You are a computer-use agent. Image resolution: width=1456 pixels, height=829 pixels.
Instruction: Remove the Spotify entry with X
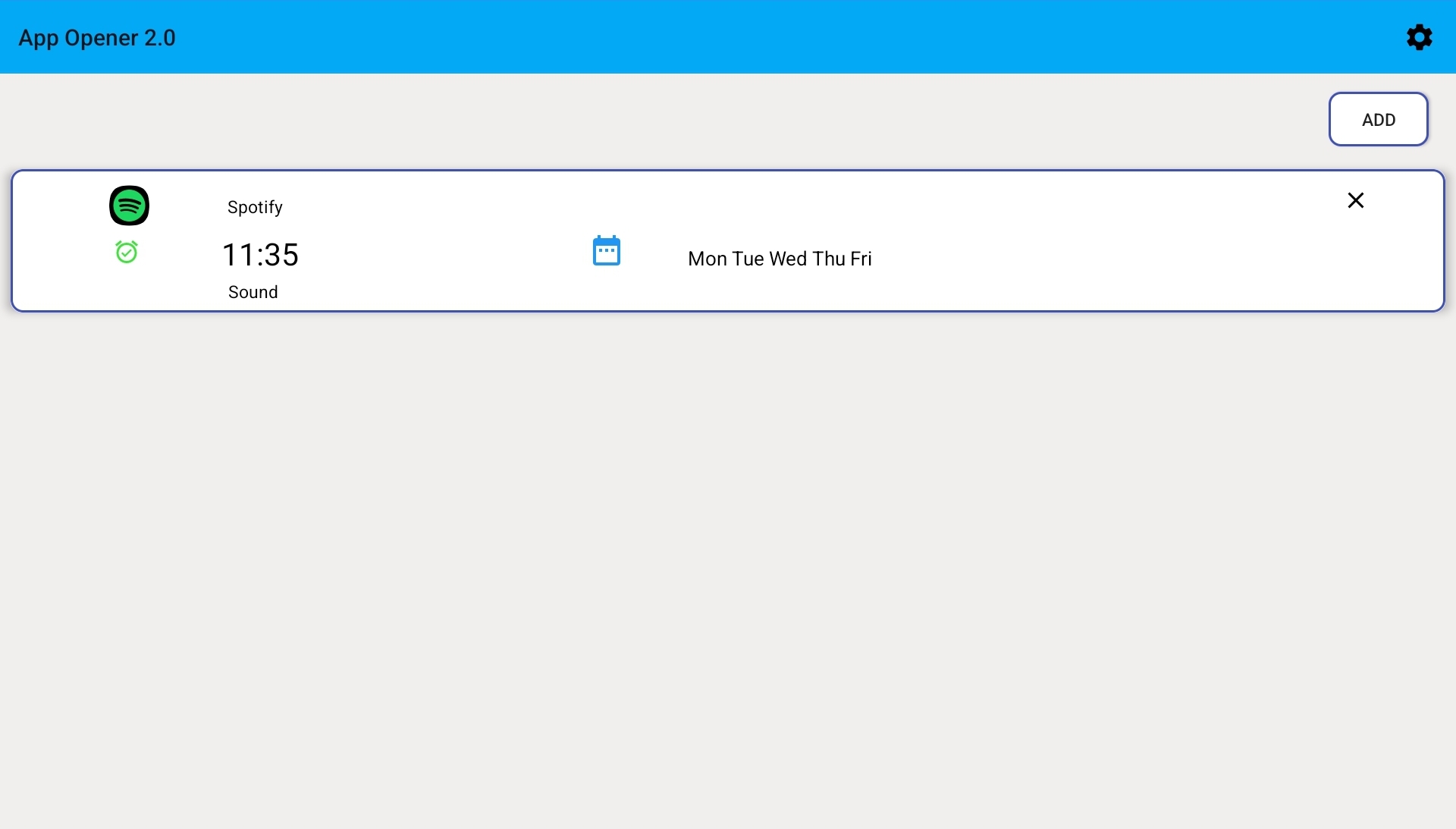pyautogui.click(x=1355, y=200)
